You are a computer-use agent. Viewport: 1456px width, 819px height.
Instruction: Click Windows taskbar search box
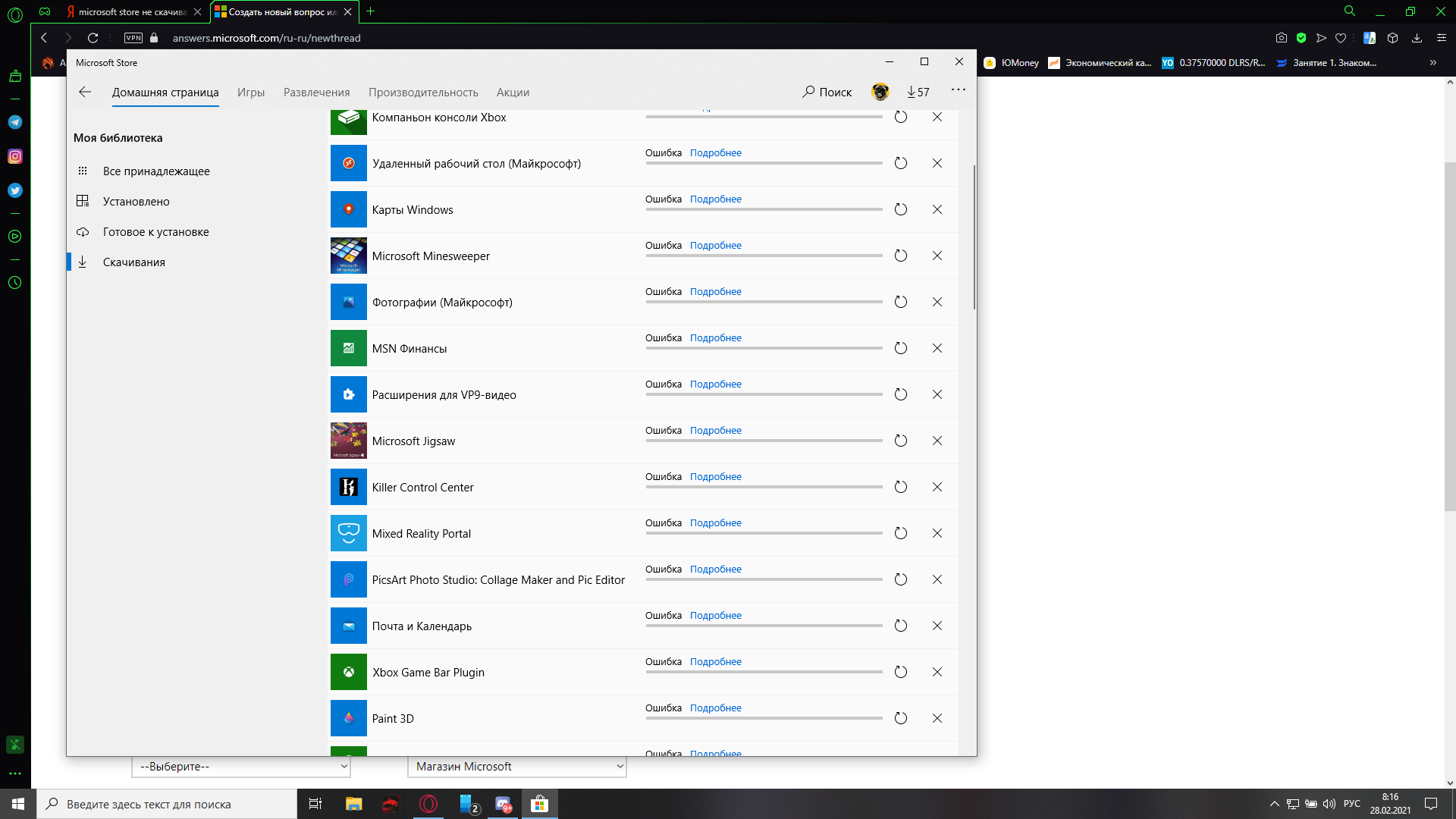[x=167, y=804]
